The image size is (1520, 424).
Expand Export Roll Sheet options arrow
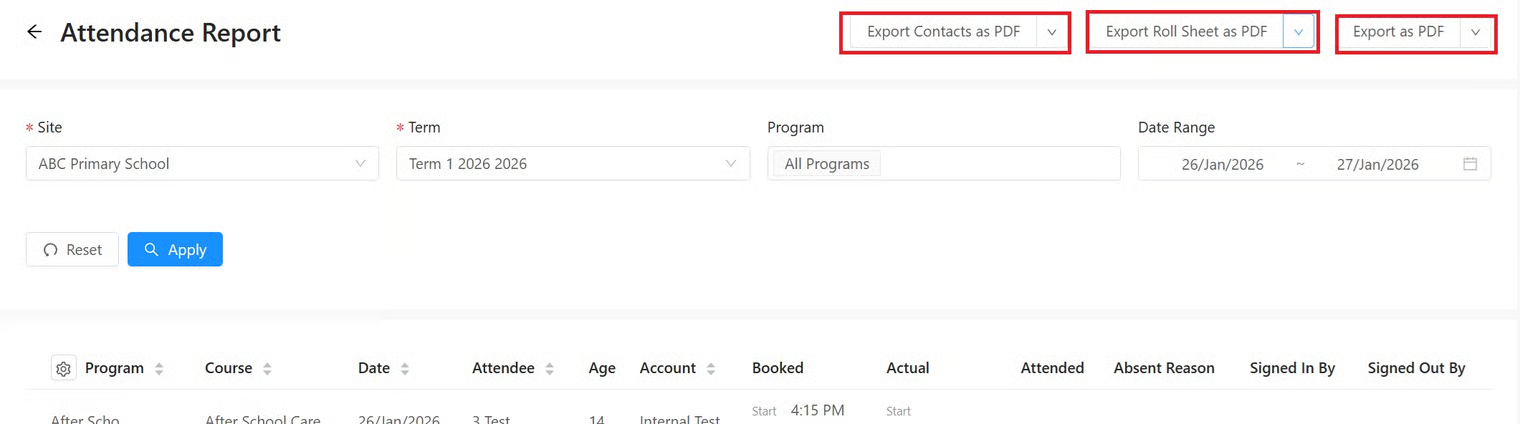pyautogui.click(x=1298, y=32)
